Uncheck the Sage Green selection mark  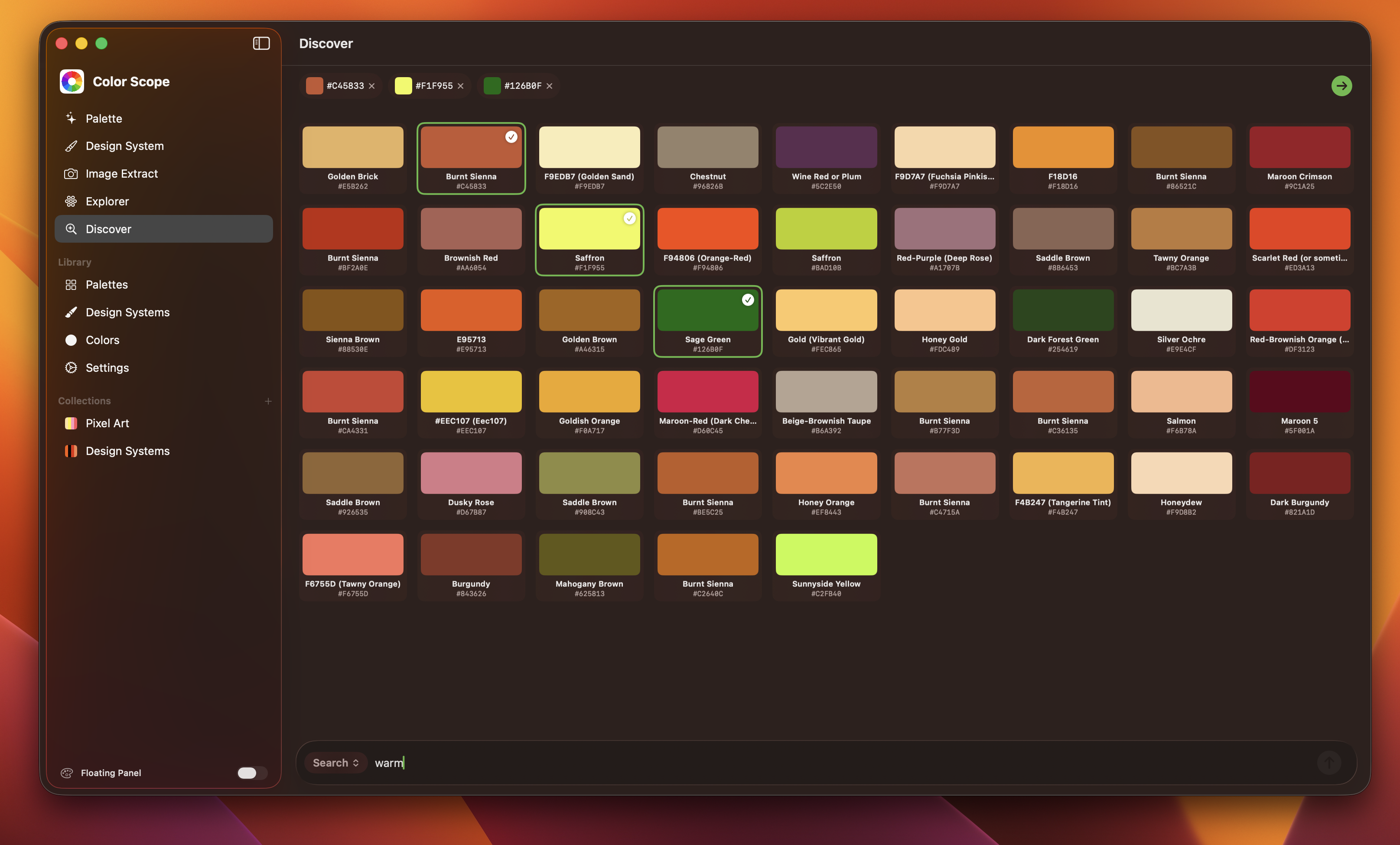(748, 300)
